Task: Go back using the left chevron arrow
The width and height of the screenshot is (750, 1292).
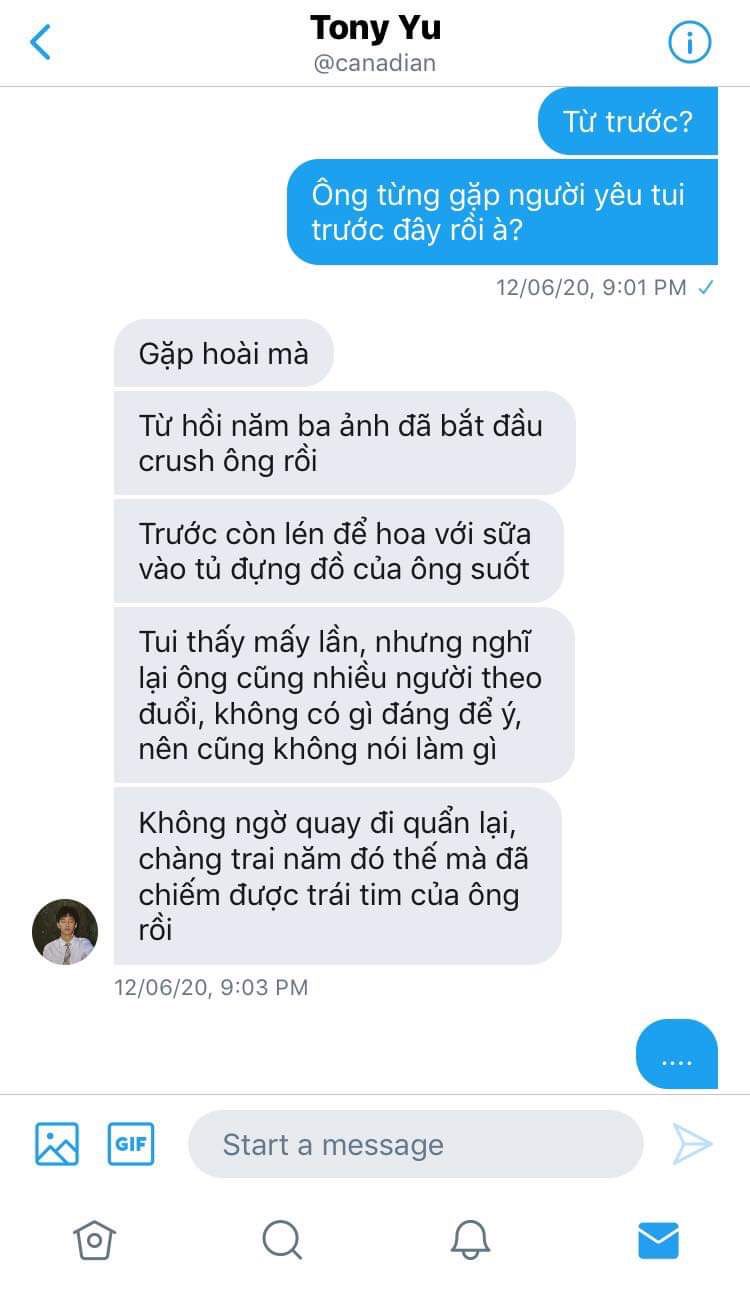Action: (40, 43)
